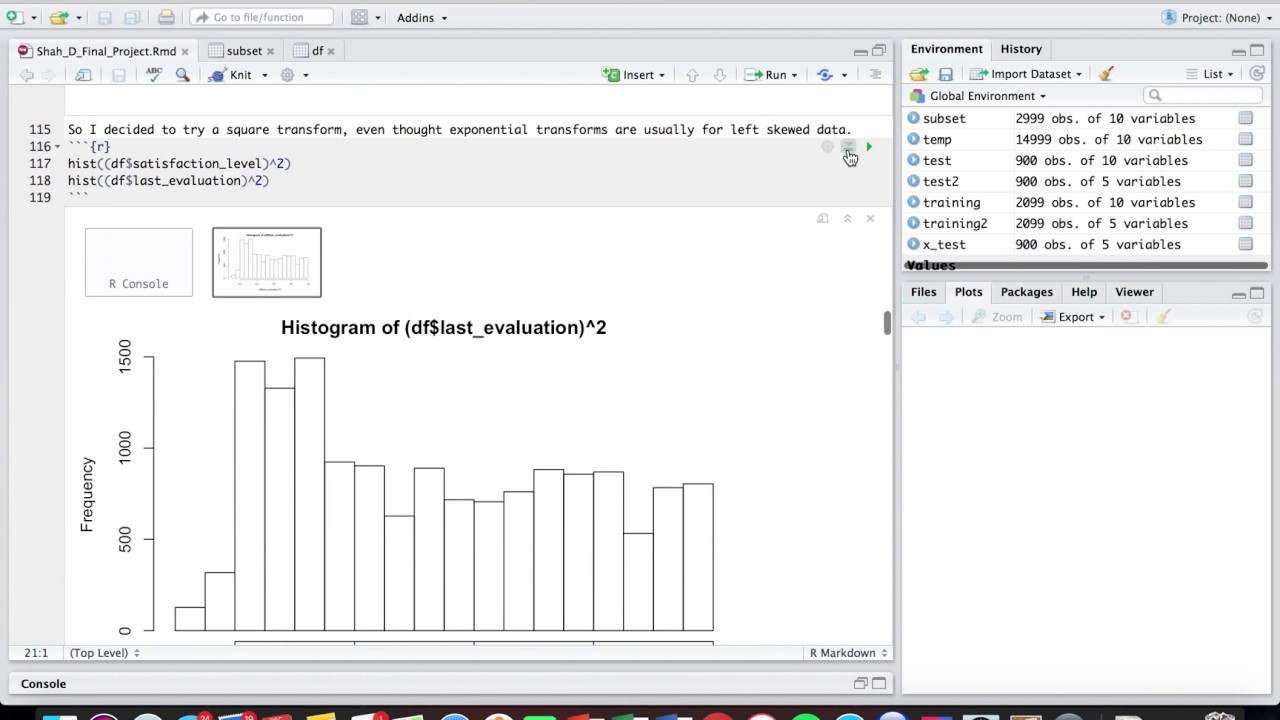Expand the test2 data frame row
This screenshot has width=1280, height=720.
point(913,181)
